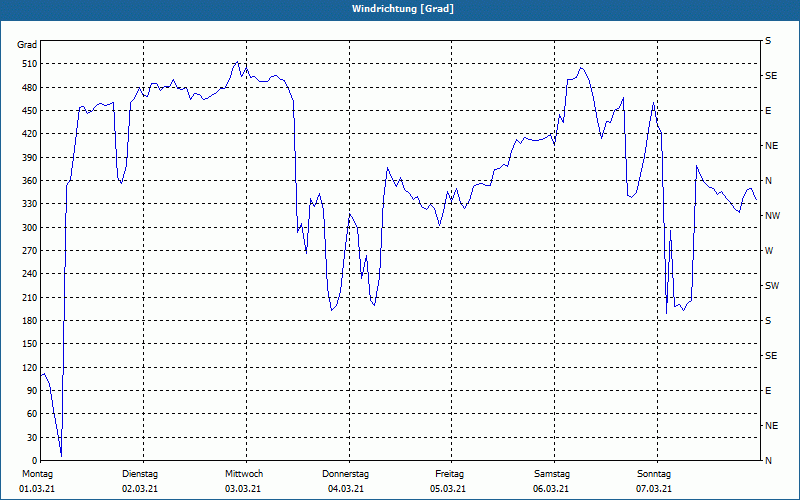Click the 300 tick label
800x500 pixels.
pyautogui.click(x=29, y=228)
